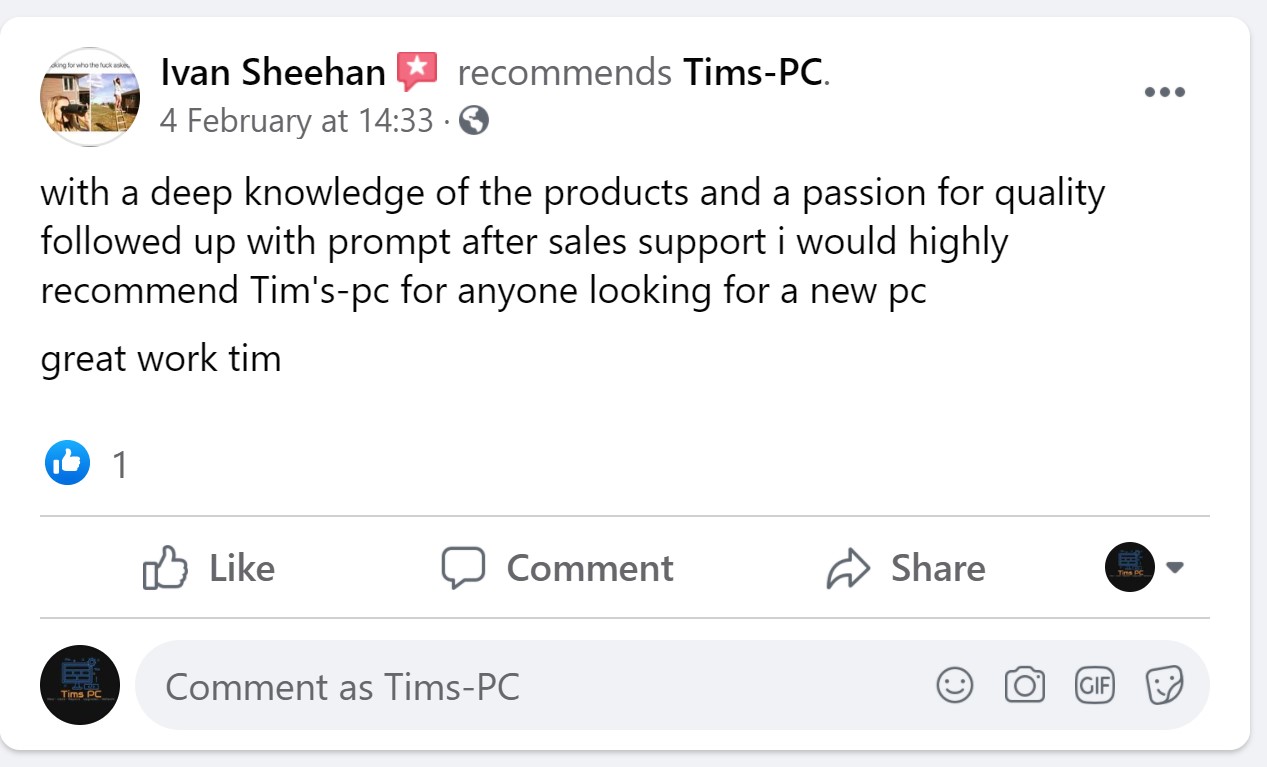The height and width of the screenshot is (767, 1267).
Task: Click the Tims-PC avatar beside the comment box
Action: pyautogui.click(x=80, y=685)
